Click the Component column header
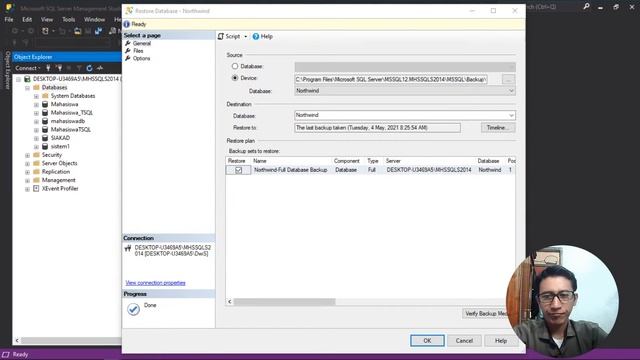The width and height of the screenshot is (640, 360). pos(348,161)
